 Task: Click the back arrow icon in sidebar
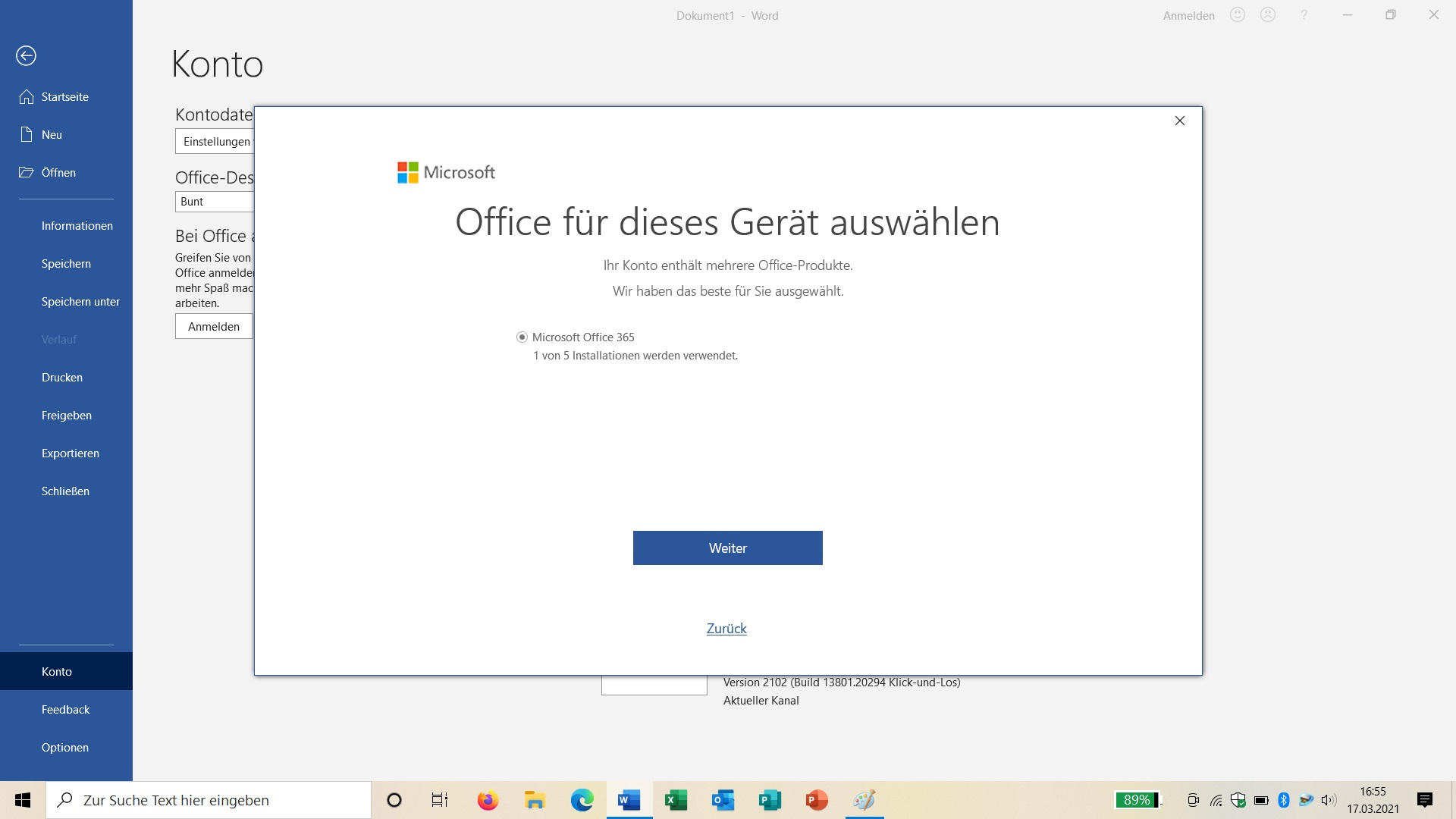[26, 55]
